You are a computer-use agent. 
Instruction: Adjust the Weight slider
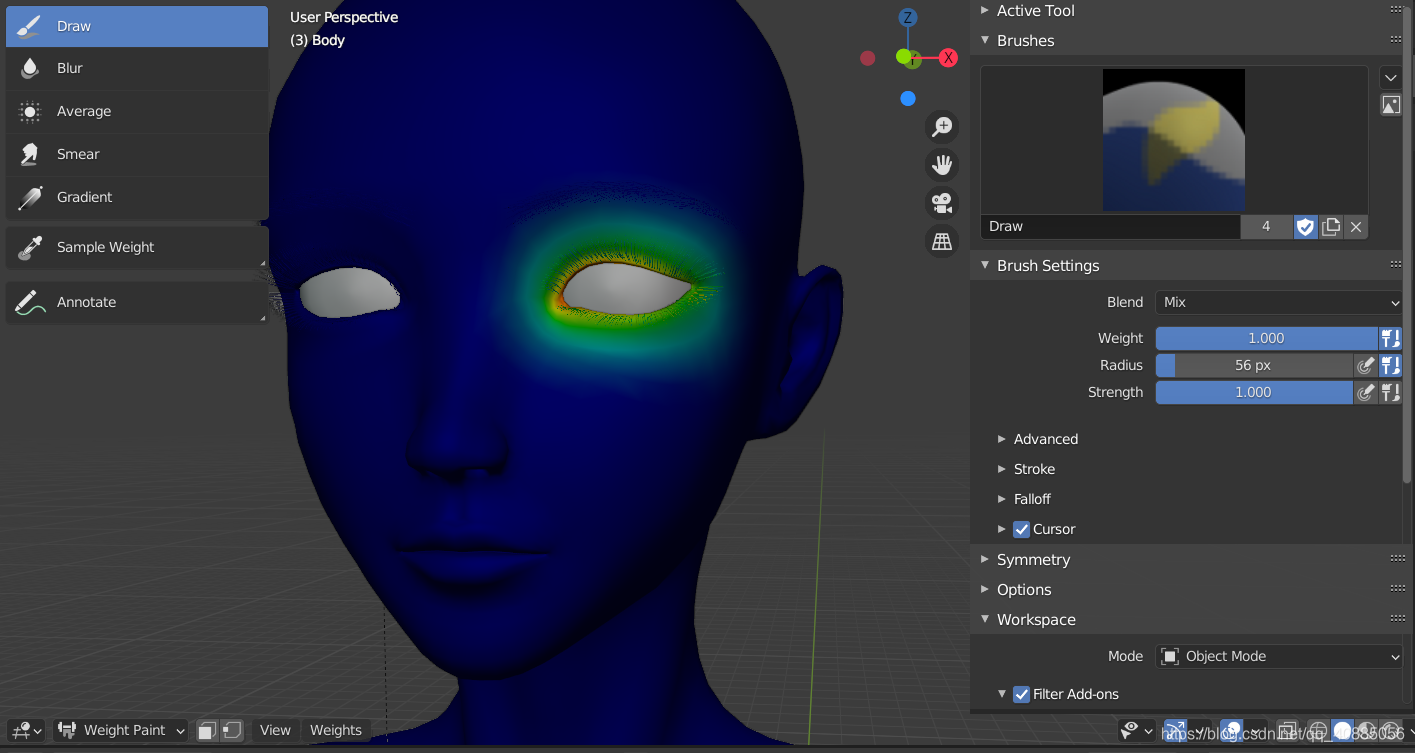tap(1266, 338)
